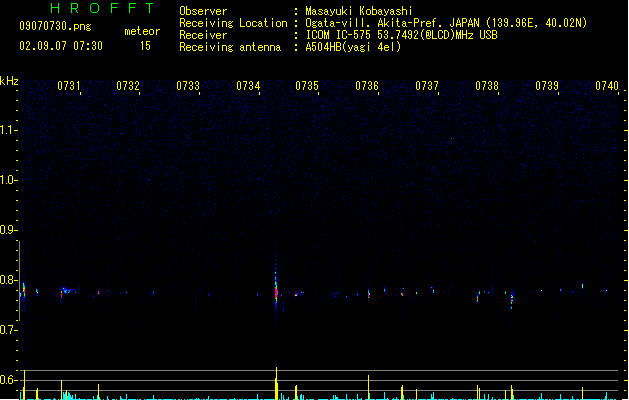Click the 0732 time marker
629x400 pixels.
(128, 86)
